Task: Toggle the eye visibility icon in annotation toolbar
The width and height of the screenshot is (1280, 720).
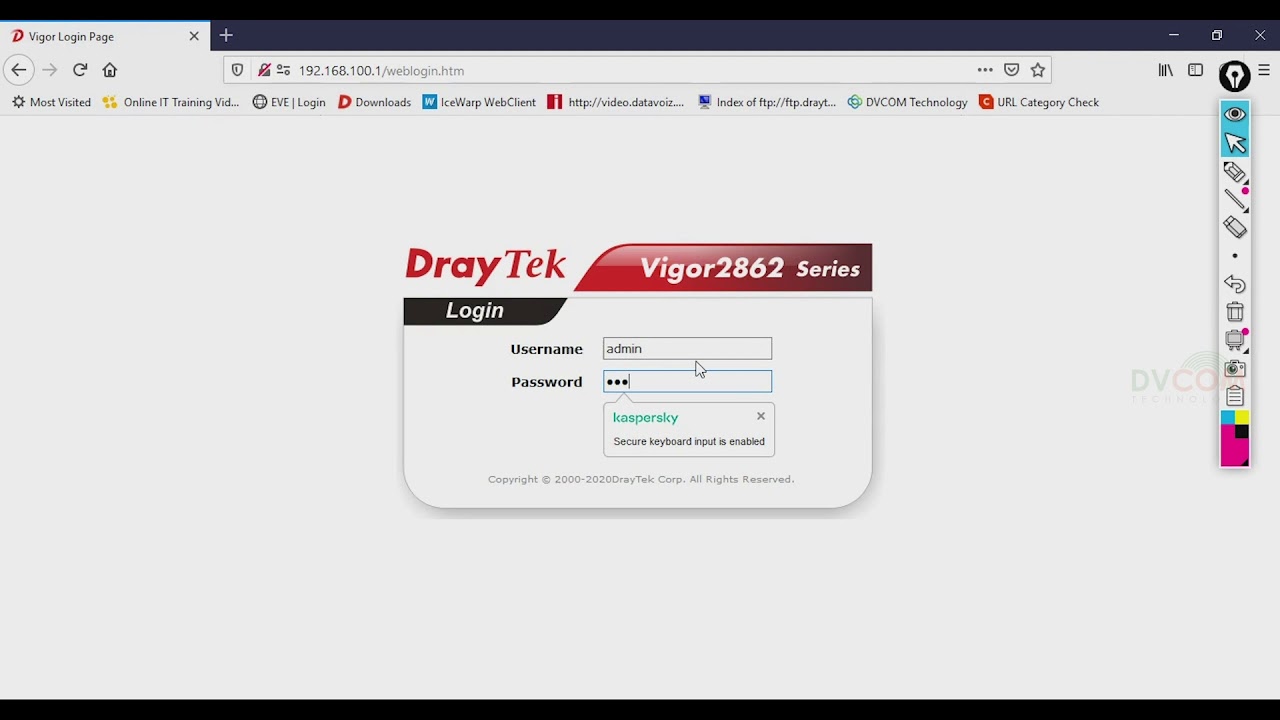Action: tap(1235, 114)
